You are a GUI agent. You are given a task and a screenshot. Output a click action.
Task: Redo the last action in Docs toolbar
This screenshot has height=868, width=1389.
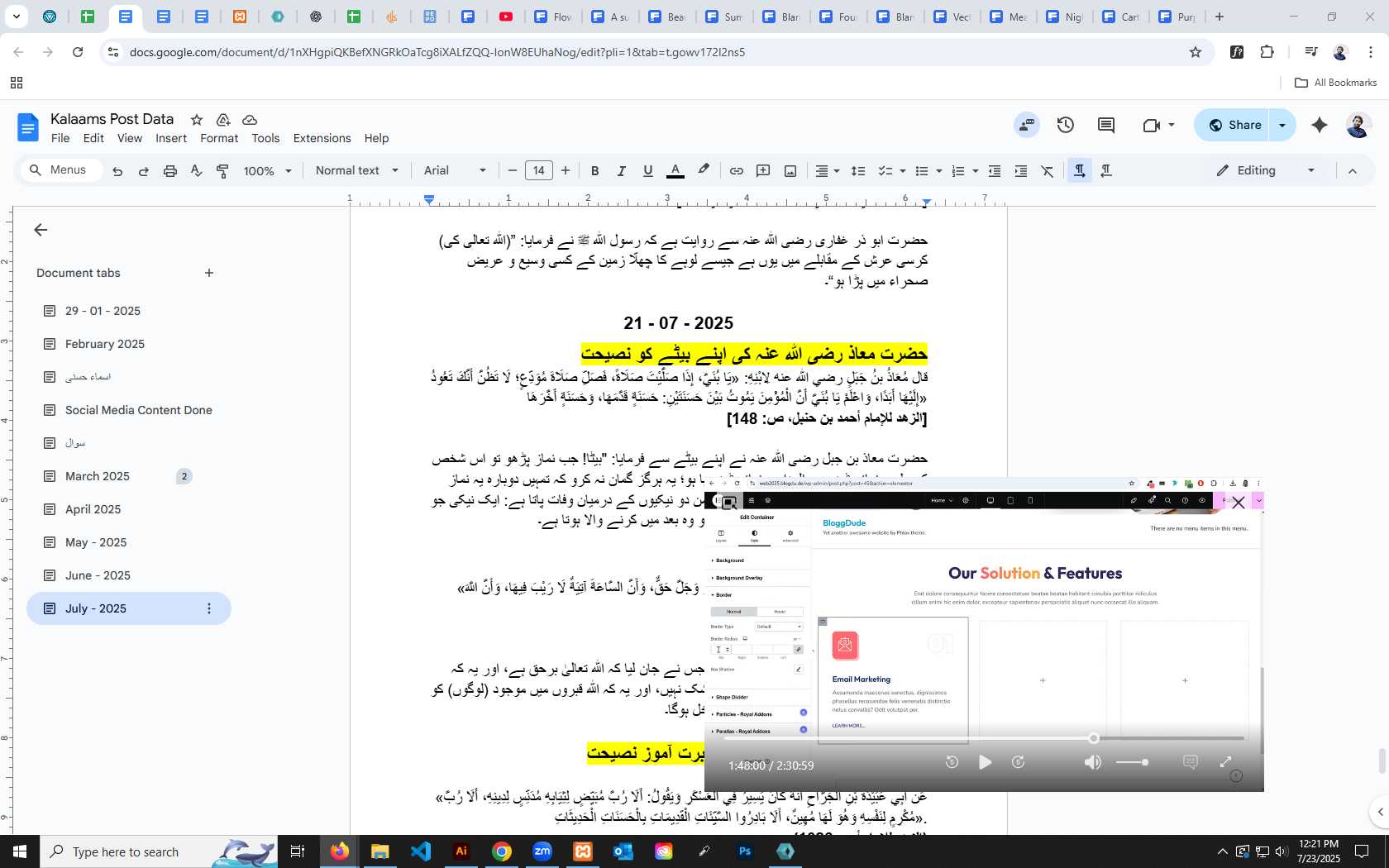point(144,171)
